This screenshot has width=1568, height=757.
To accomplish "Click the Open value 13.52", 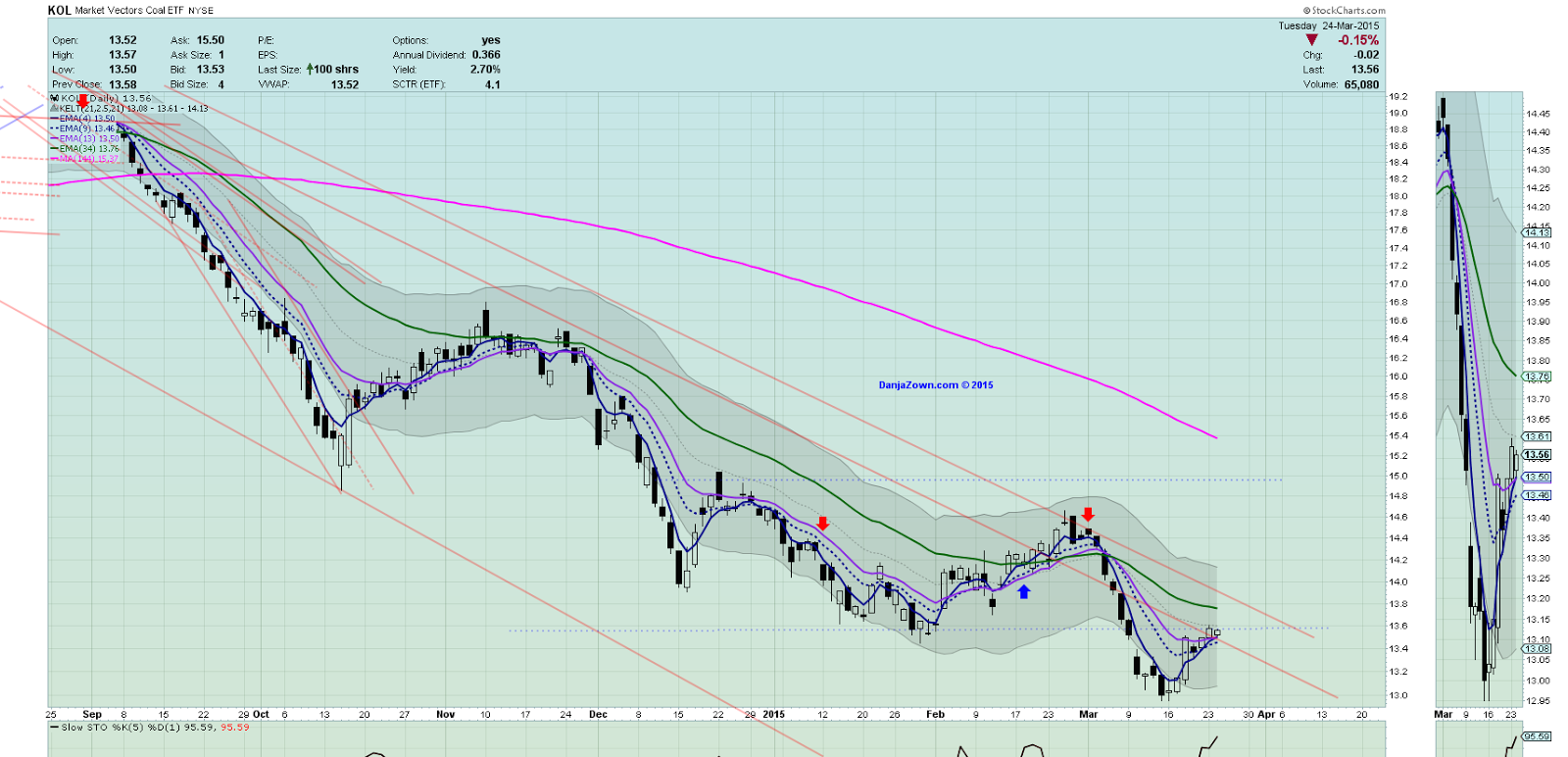I will [x=122, y=40].
